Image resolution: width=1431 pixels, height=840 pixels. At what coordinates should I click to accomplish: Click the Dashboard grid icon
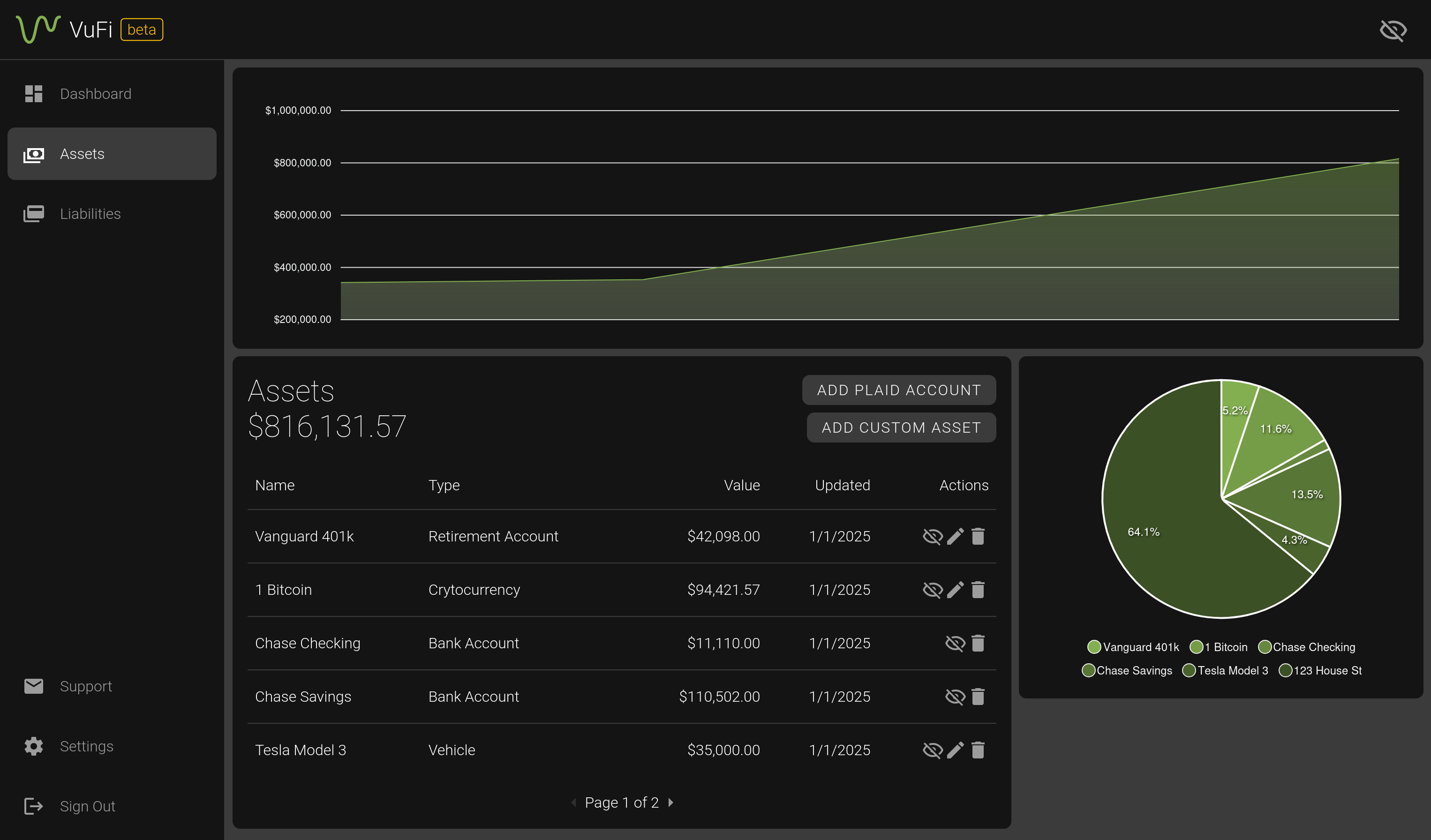tap(33, 94)
